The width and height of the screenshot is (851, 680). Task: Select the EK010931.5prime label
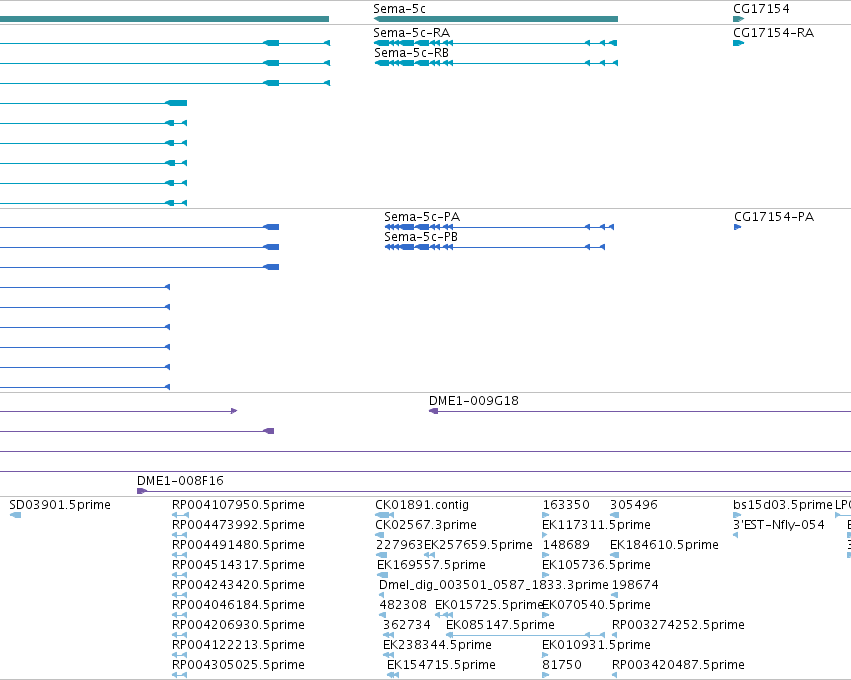point(596,645)
